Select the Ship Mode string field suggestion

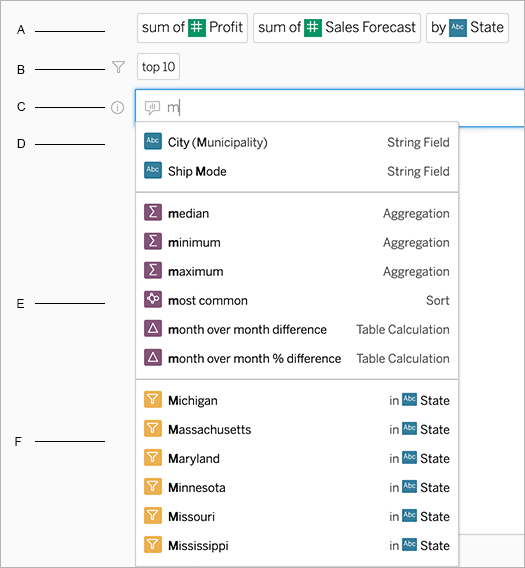(x=297, y=171)
